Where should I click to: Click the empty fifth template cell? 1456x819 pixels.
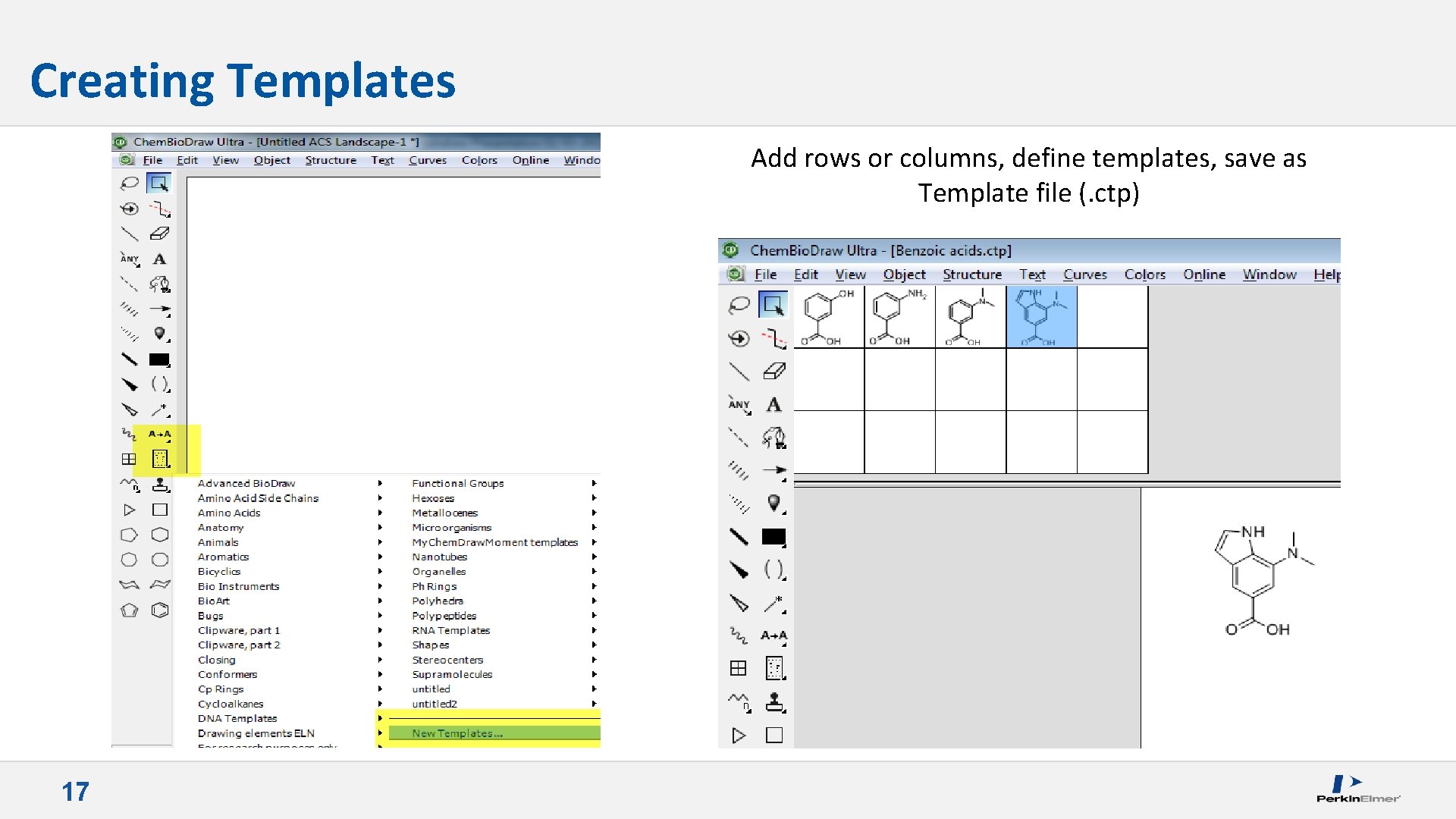point(1112,317)
